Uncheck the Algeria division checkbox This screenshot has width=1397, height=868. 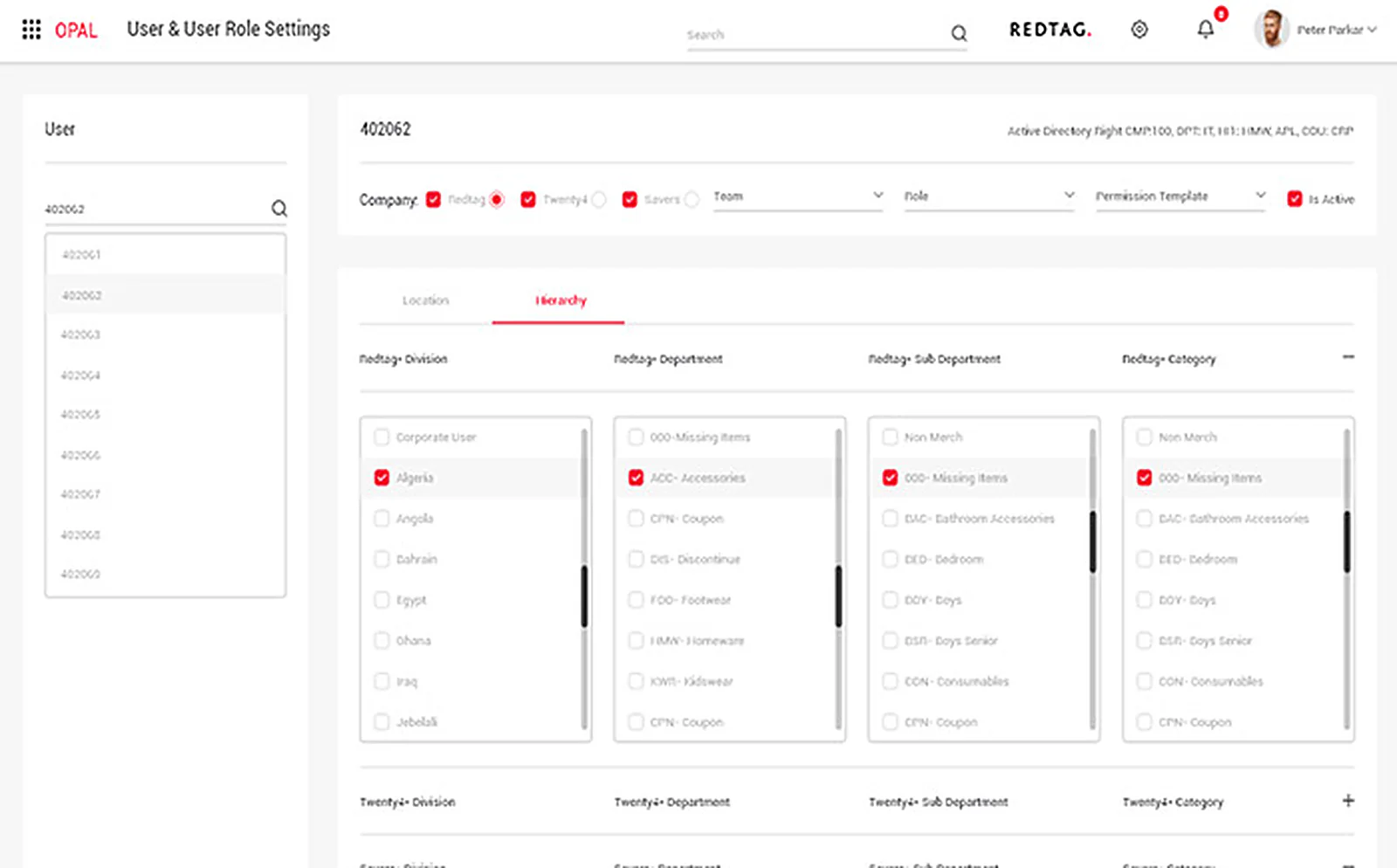click(382, 478)
